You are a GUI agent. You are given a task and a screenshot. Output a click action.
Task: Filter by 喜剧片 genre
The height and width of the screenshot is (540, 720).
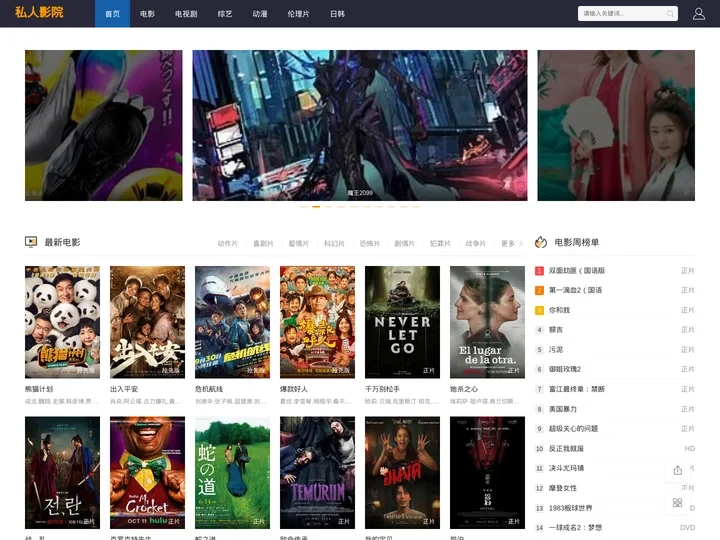[x=263, y=243]
